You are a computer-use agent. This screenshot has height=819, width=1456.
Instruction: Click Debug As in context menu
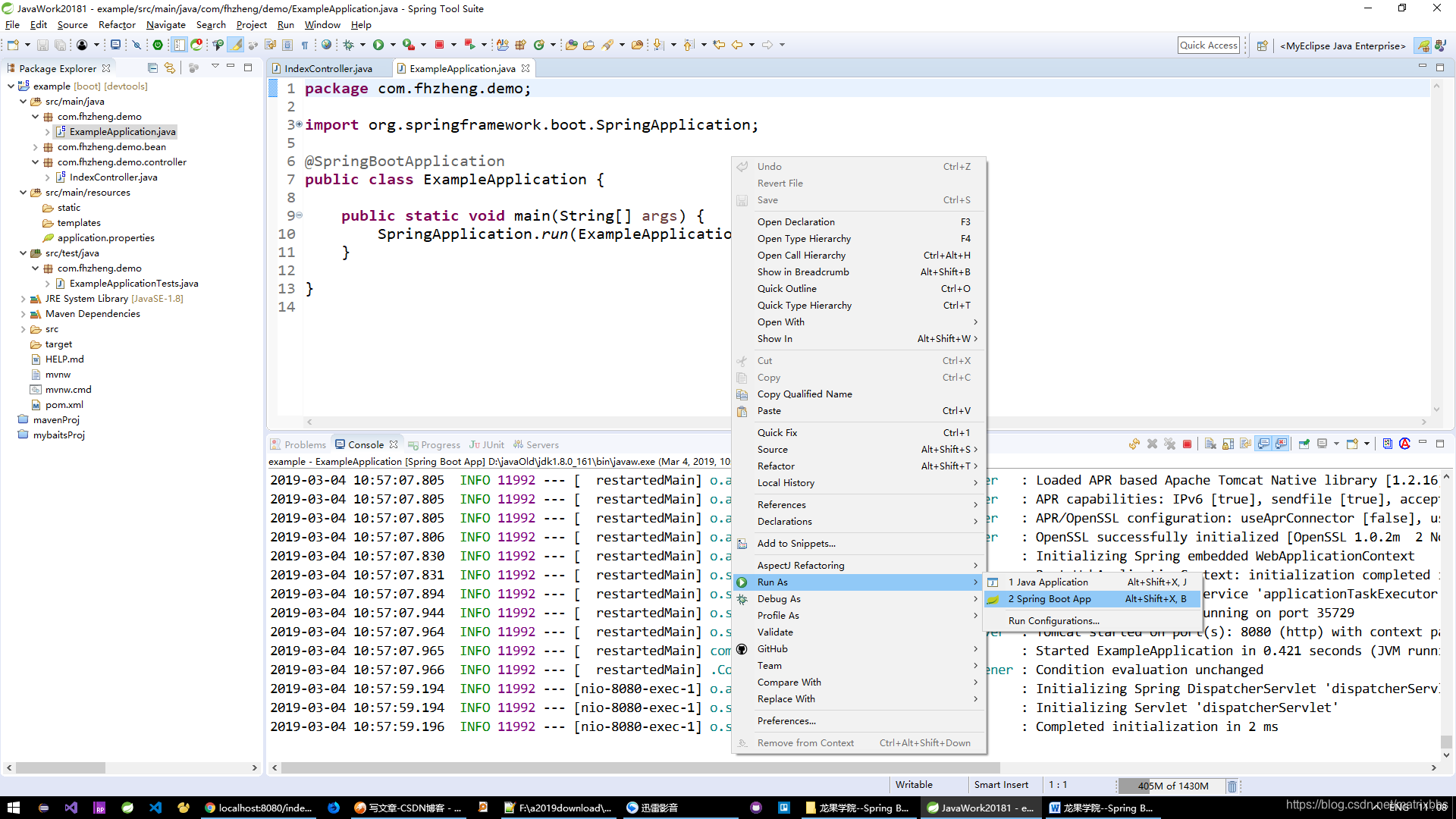(x=858, y=599)
